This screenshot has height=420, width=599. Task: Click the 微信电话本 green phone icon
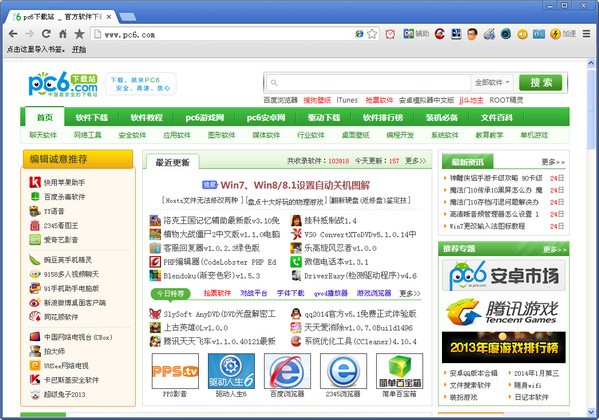tap(296, 262)
